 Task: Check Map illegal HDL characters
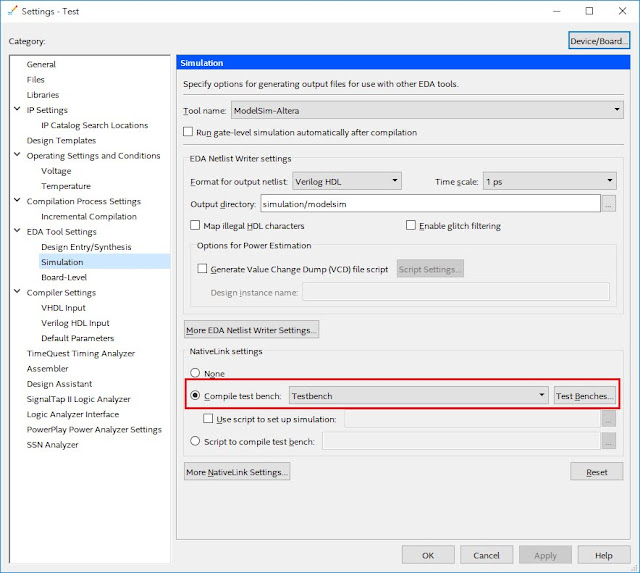pyautogui.click(x=195, y=225)
